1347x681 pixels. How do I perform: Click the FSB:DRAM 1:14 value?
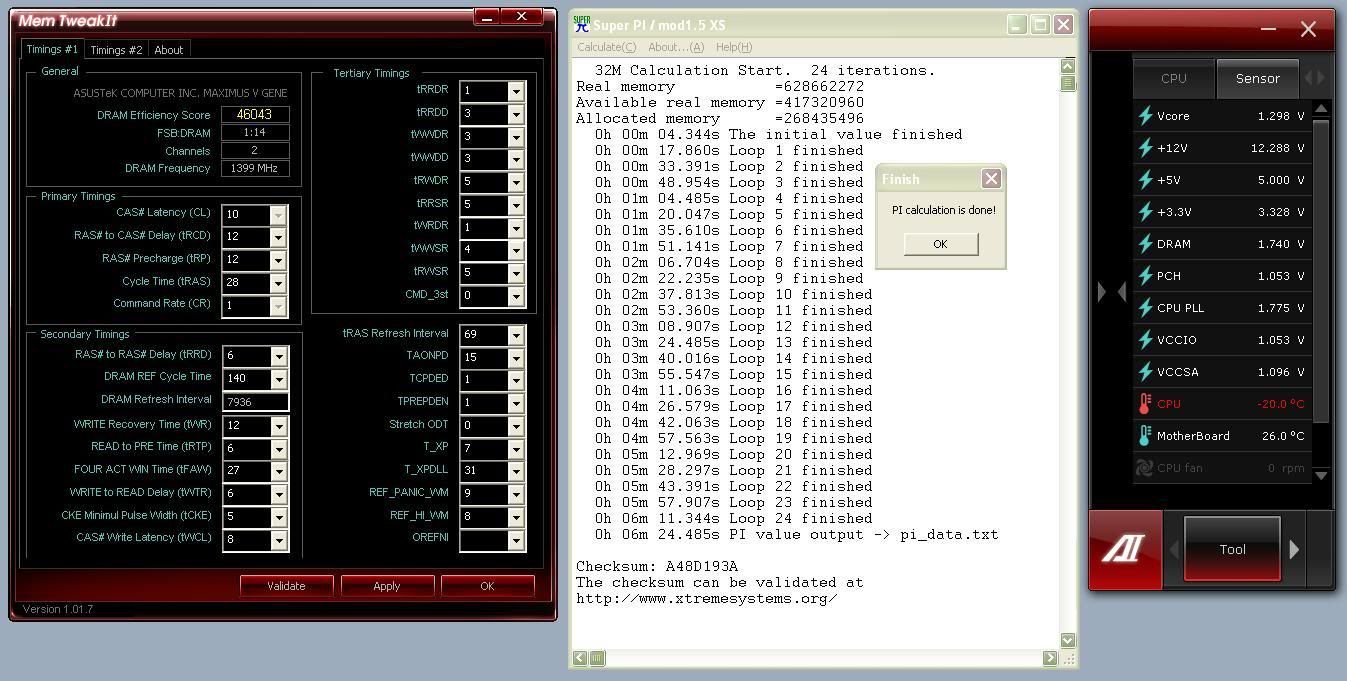(255, 133)
